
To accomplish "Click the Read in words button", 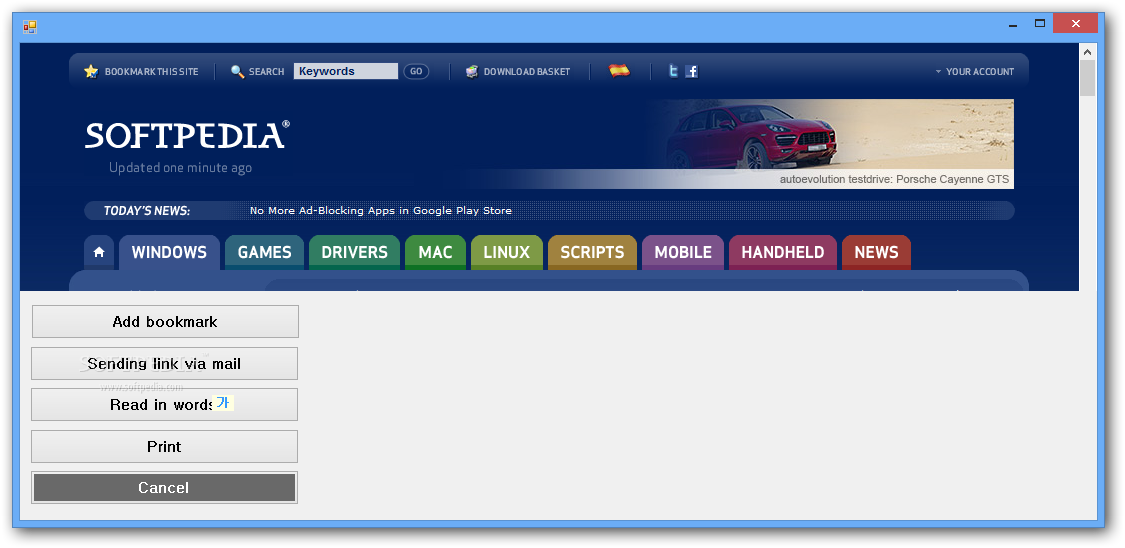I will tap(164, 405).
